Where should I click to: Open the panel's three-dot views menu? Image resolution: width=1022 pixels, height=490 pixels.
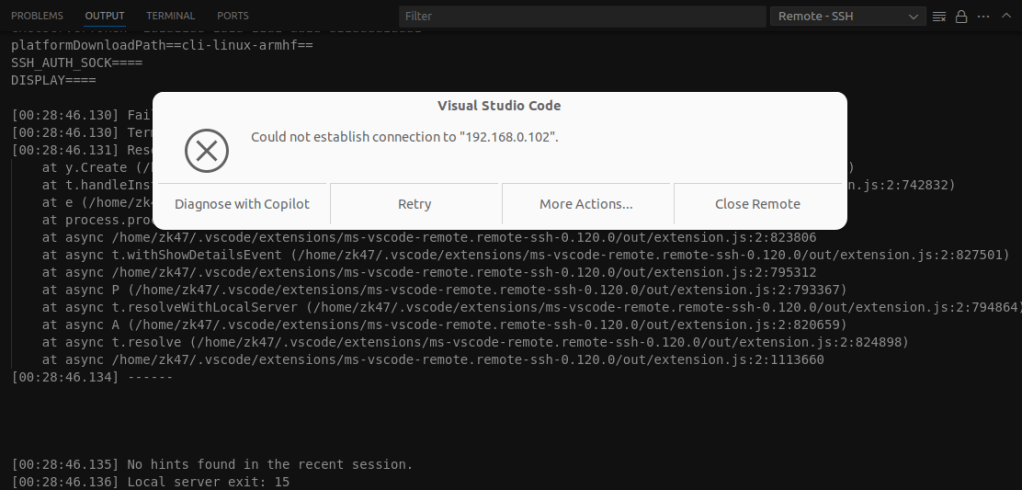coord(983,16)
